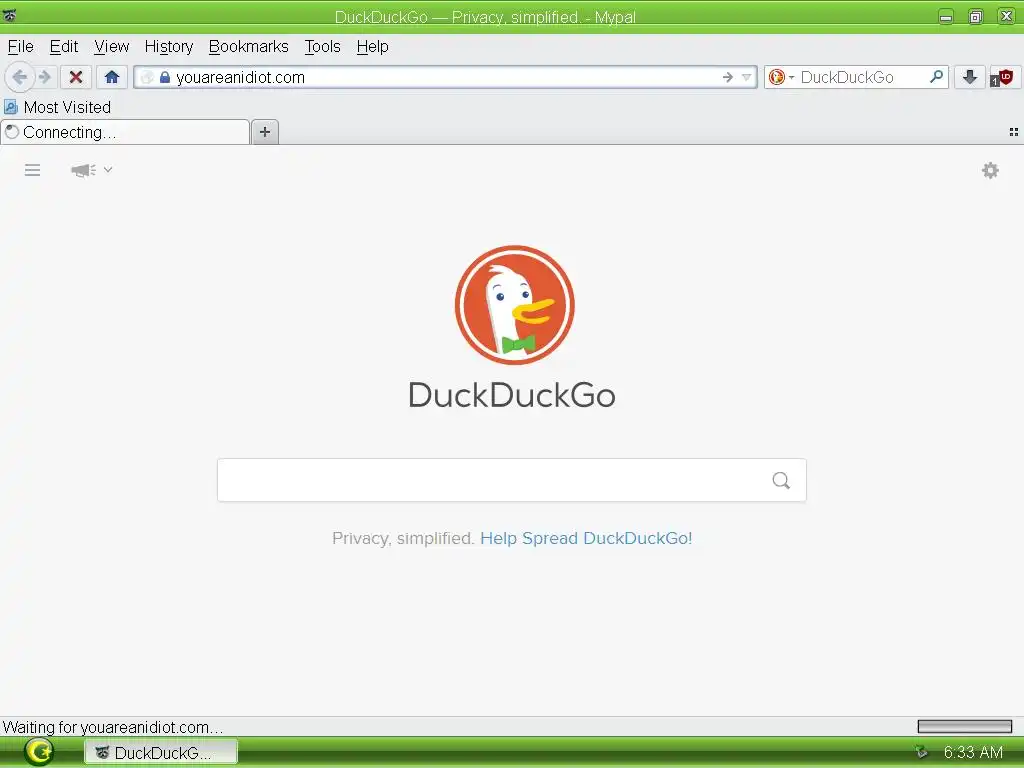The image size is (1024, 768).
Task: Click the system tray network icon
Action: coord(921,752)
